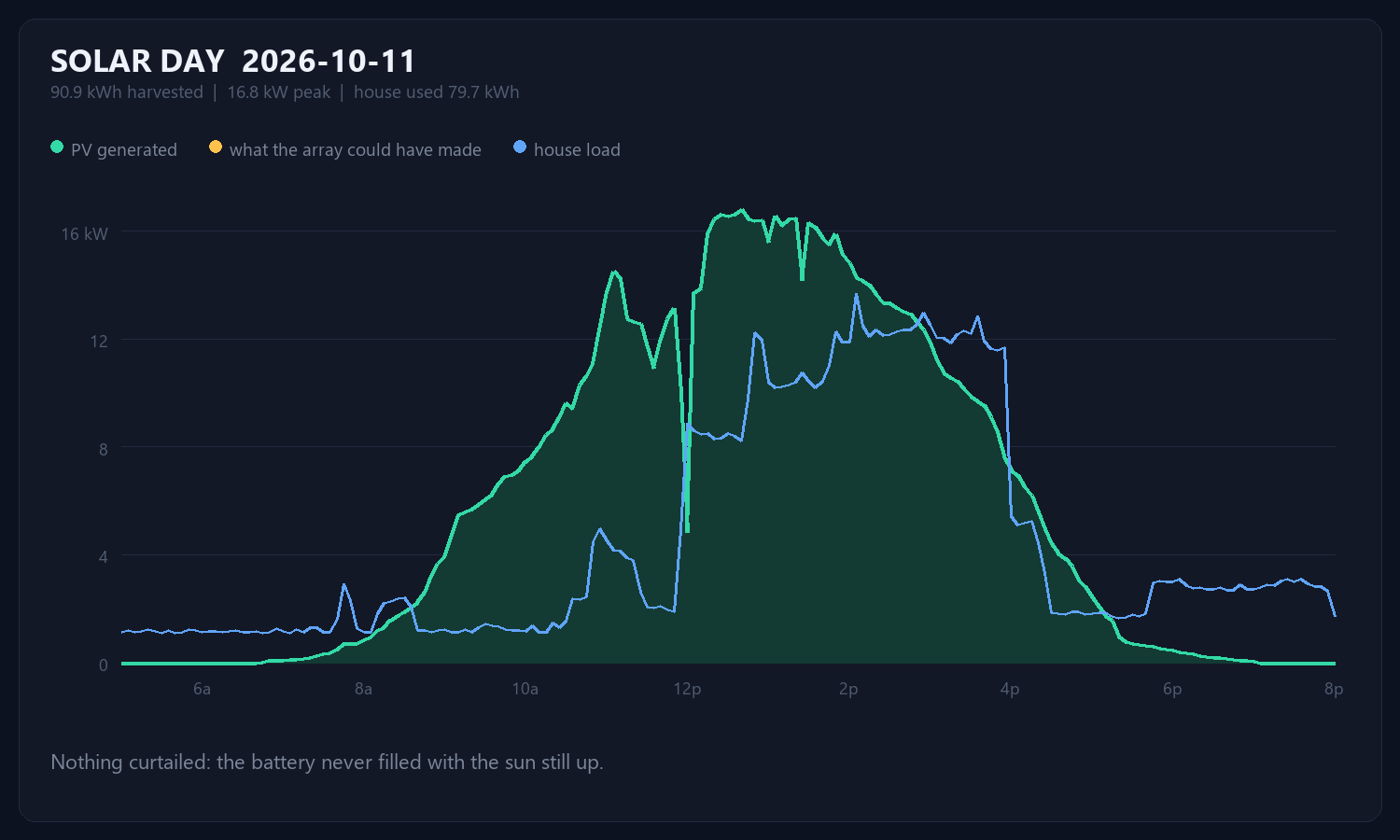This screenshot has height=840, width=1400.
Task: Click the 8p time axis label
Action: pyautogui.click(x=1334, y=690)
